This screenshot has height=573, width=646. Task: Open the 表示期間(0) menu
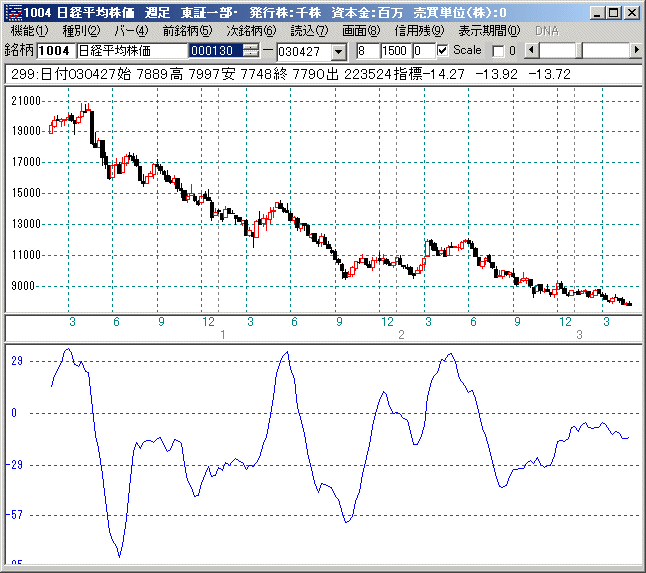[489, 31]
